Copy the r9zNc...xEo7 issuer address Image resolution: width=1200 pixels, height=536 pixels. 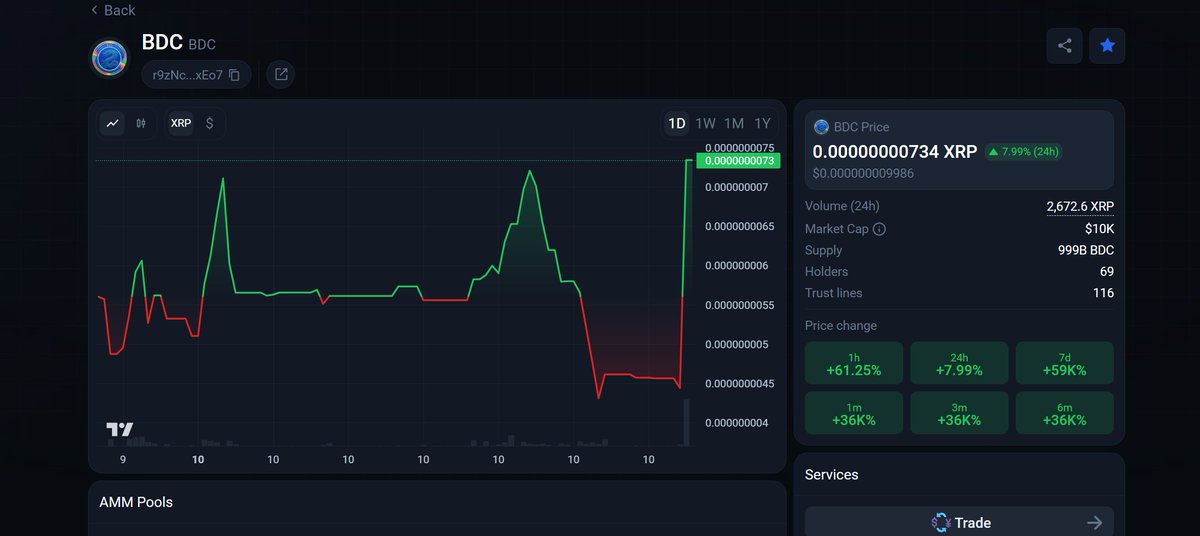pyautogui.click(x=234, y=75)
